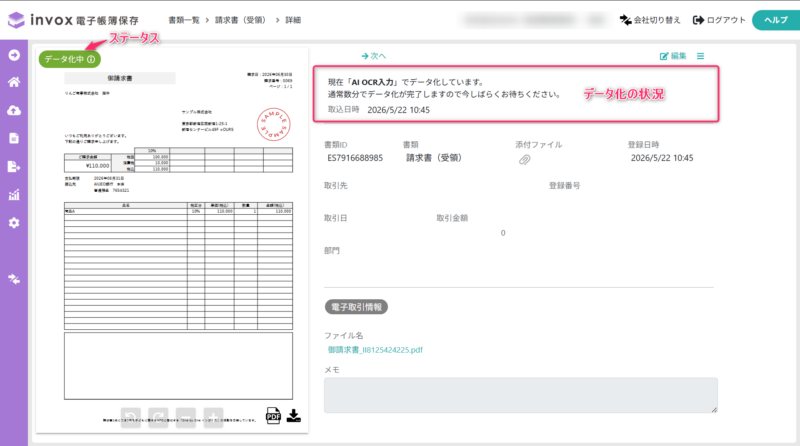
Task: Click the 取引金額 value 0
Action: click(503, 233)
